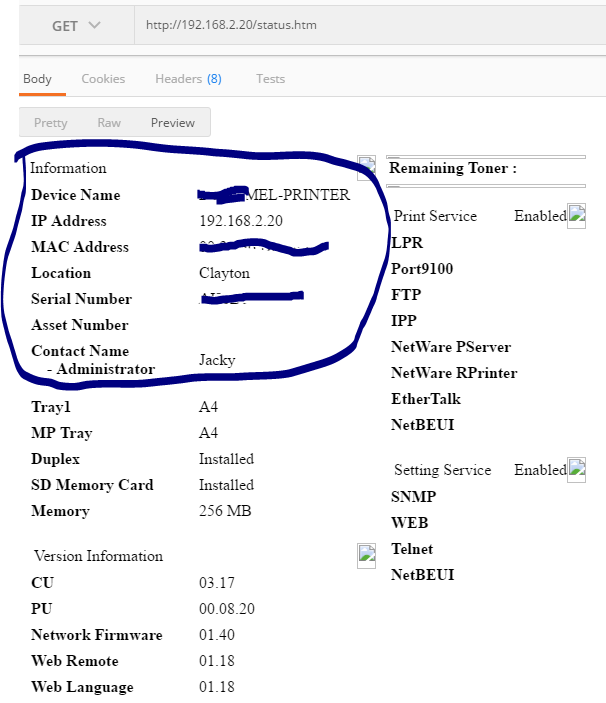Switch to the Body tab
The image size is (606, 703).
coord(37,79)
